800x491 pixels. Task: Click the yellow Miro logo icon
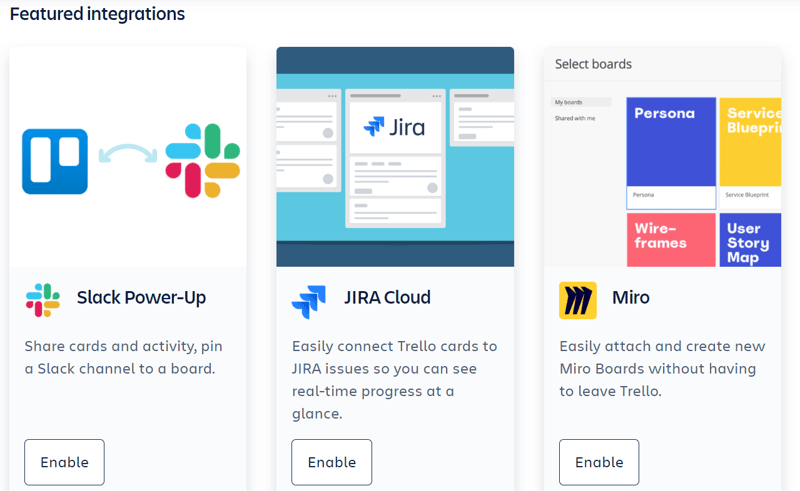(578, 301)
